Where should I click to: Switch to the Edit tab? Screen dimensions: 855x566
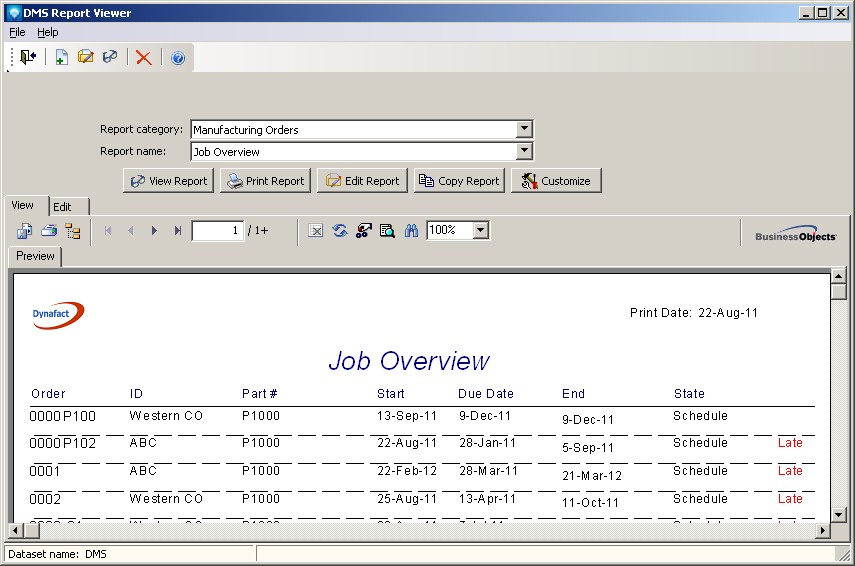pyautogui.click(x=62, y=206)
